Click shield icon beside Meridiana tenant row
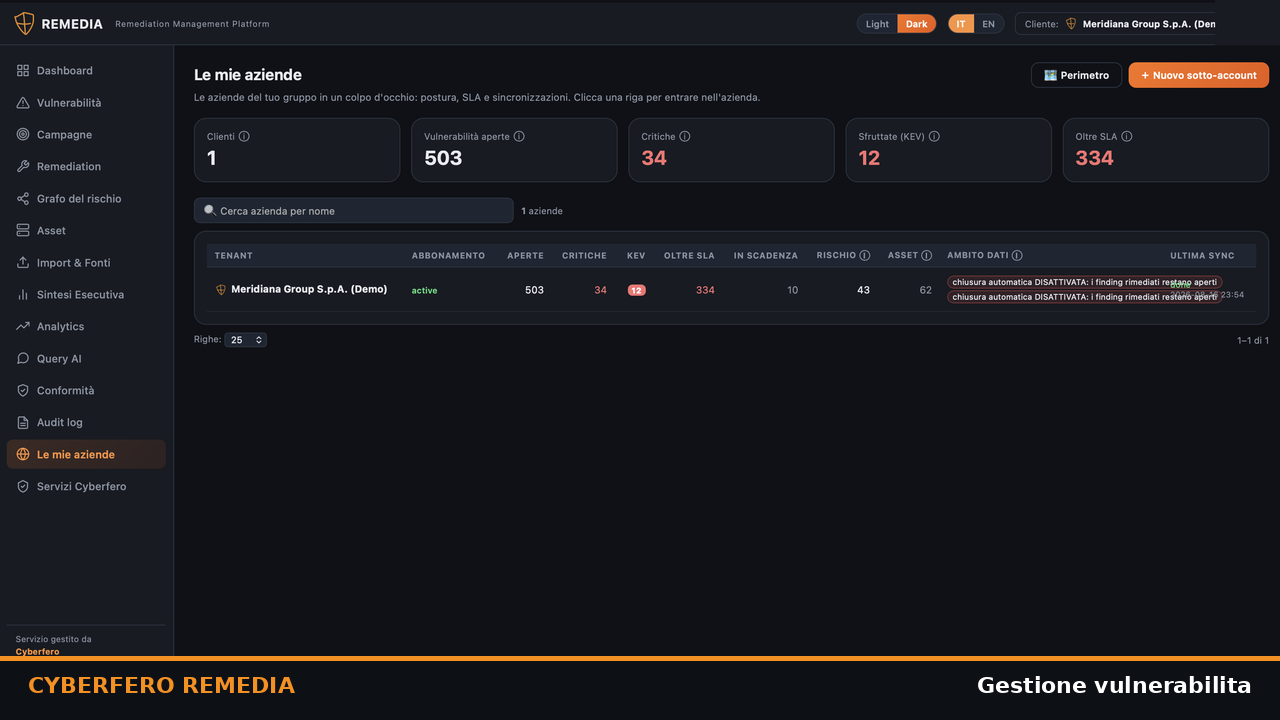Viewport: 1280px width, 720px height. 221,290
